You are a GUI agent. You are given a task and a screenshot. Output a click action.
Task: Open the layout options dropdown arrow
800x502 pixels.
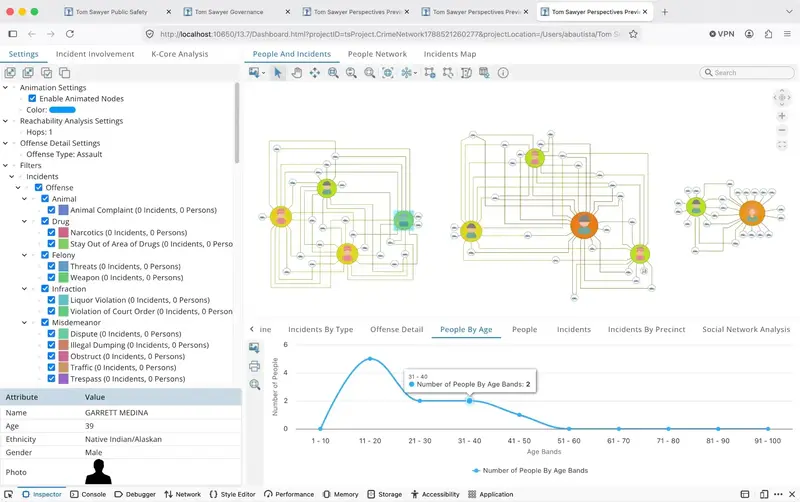(415, 73)
